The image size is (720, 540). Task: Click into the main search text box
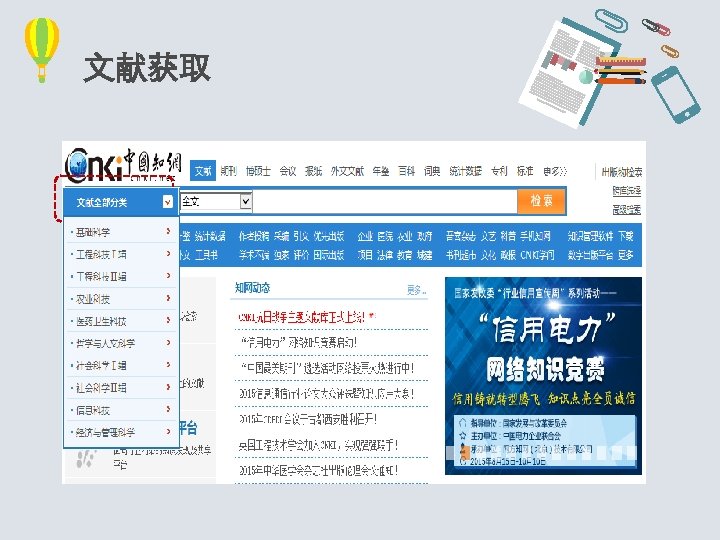(384, 201)
